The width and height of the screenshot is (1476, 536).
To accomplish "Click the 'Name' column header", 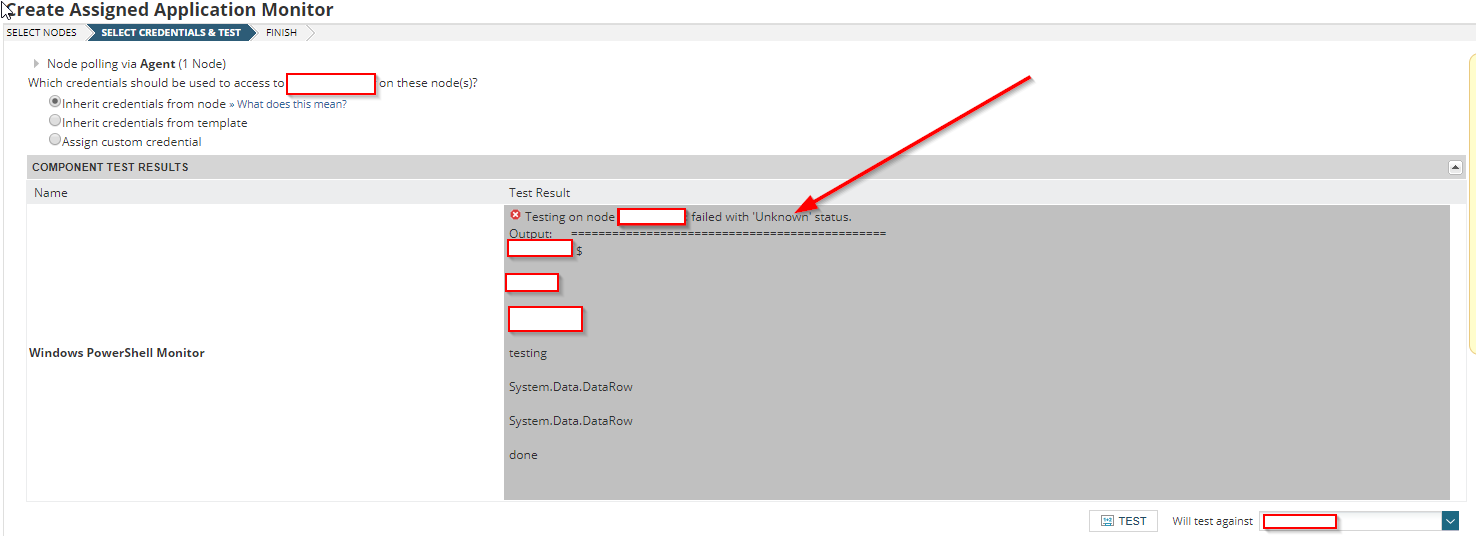I will [51, 192].
